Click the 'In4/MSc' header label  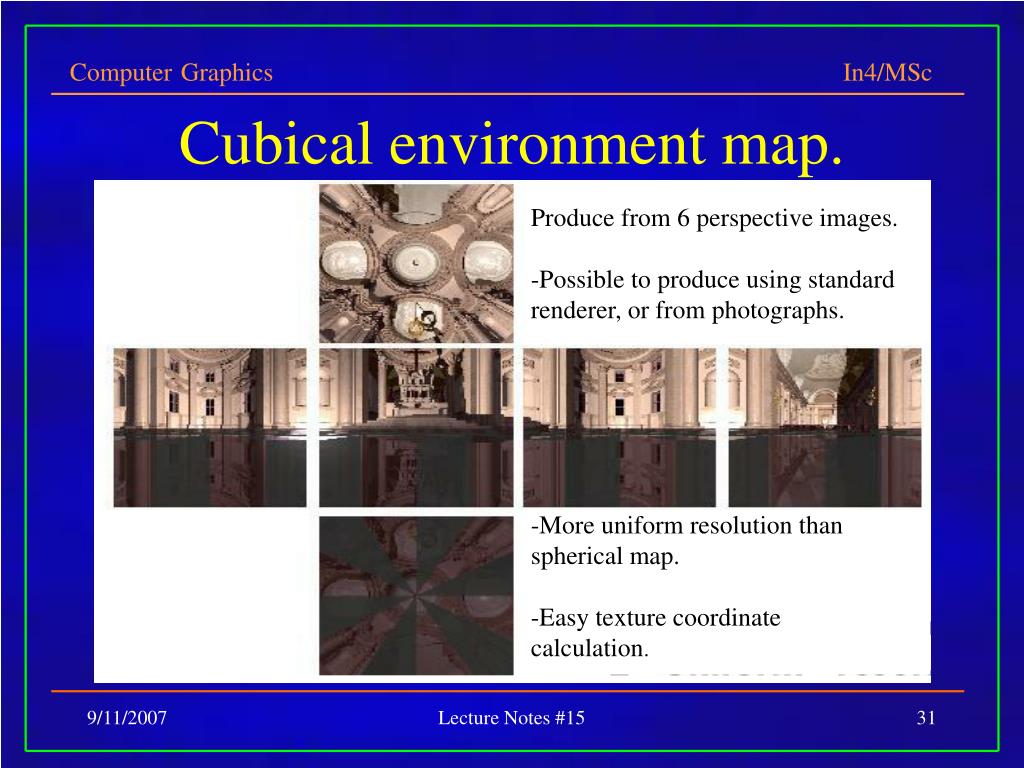coord(887,72)
